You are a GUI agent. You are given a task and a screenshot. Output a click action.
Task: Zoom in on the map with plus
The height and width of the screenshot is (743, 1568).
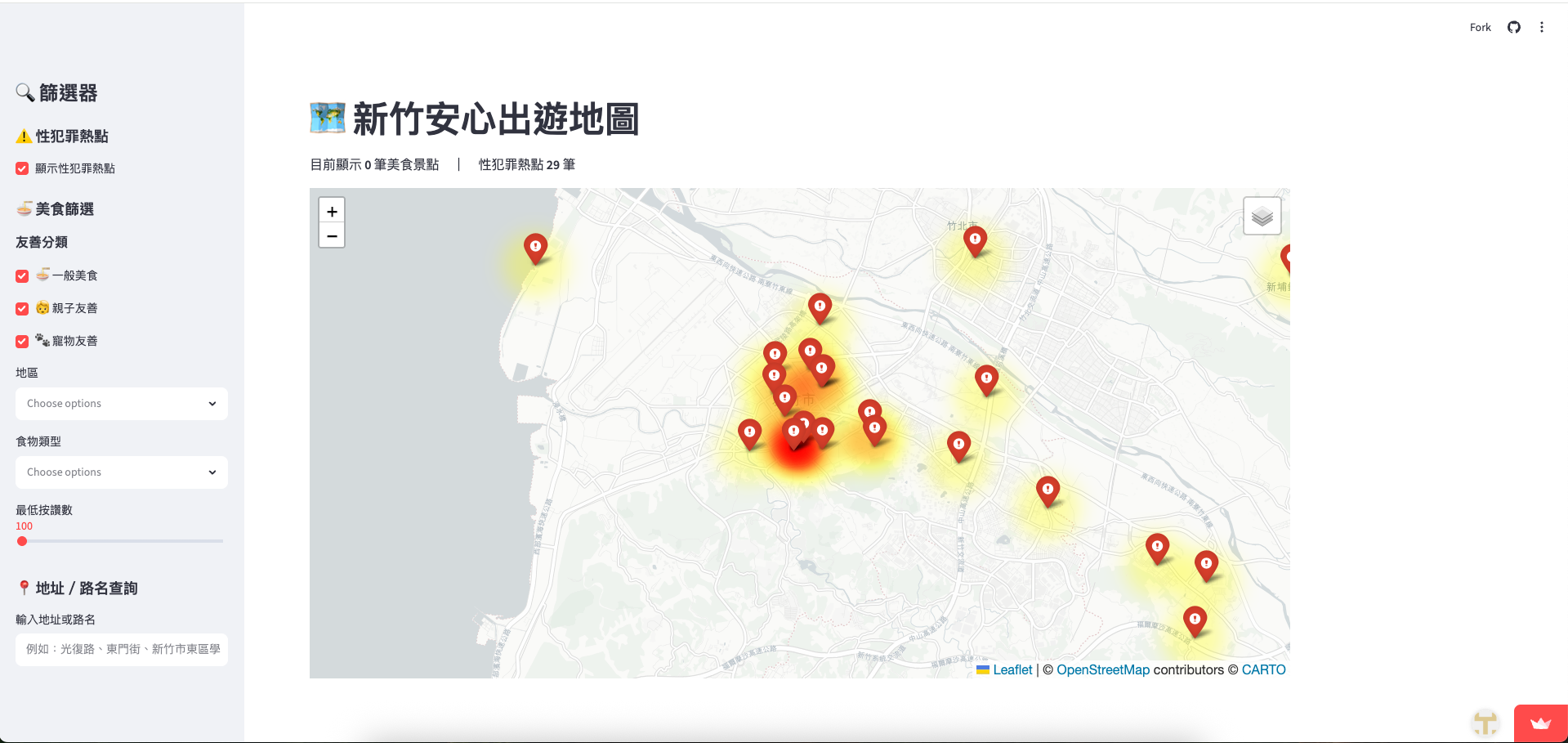(332, 211)
